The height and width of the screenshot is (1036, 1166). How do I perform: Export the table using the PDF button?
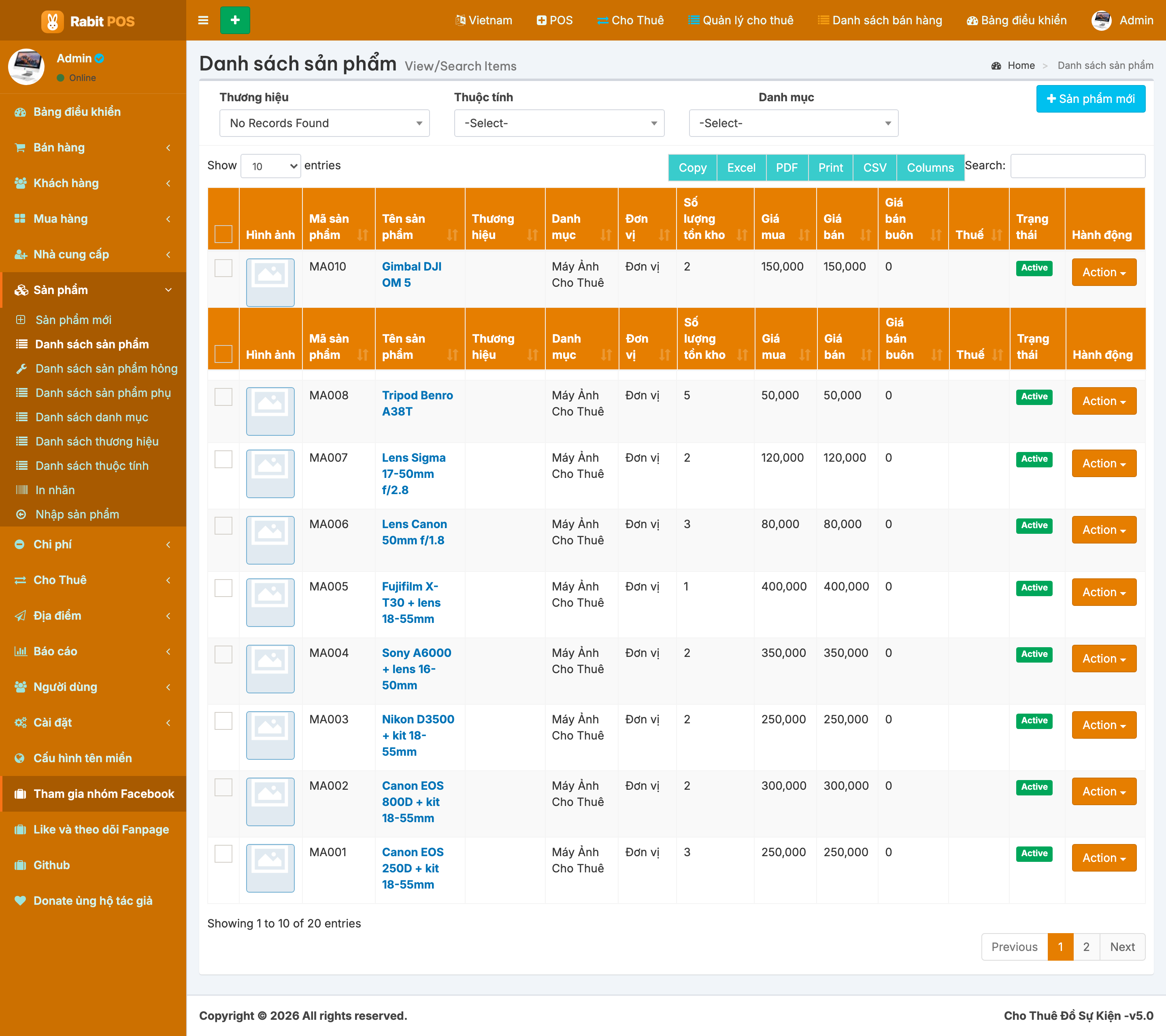787,168
